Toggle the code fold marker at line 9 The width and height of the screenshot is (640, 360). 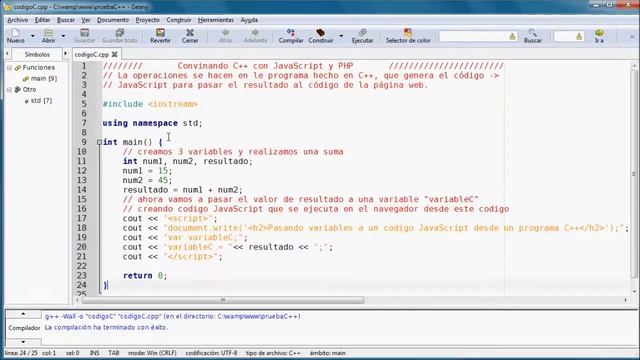(99, 142)
